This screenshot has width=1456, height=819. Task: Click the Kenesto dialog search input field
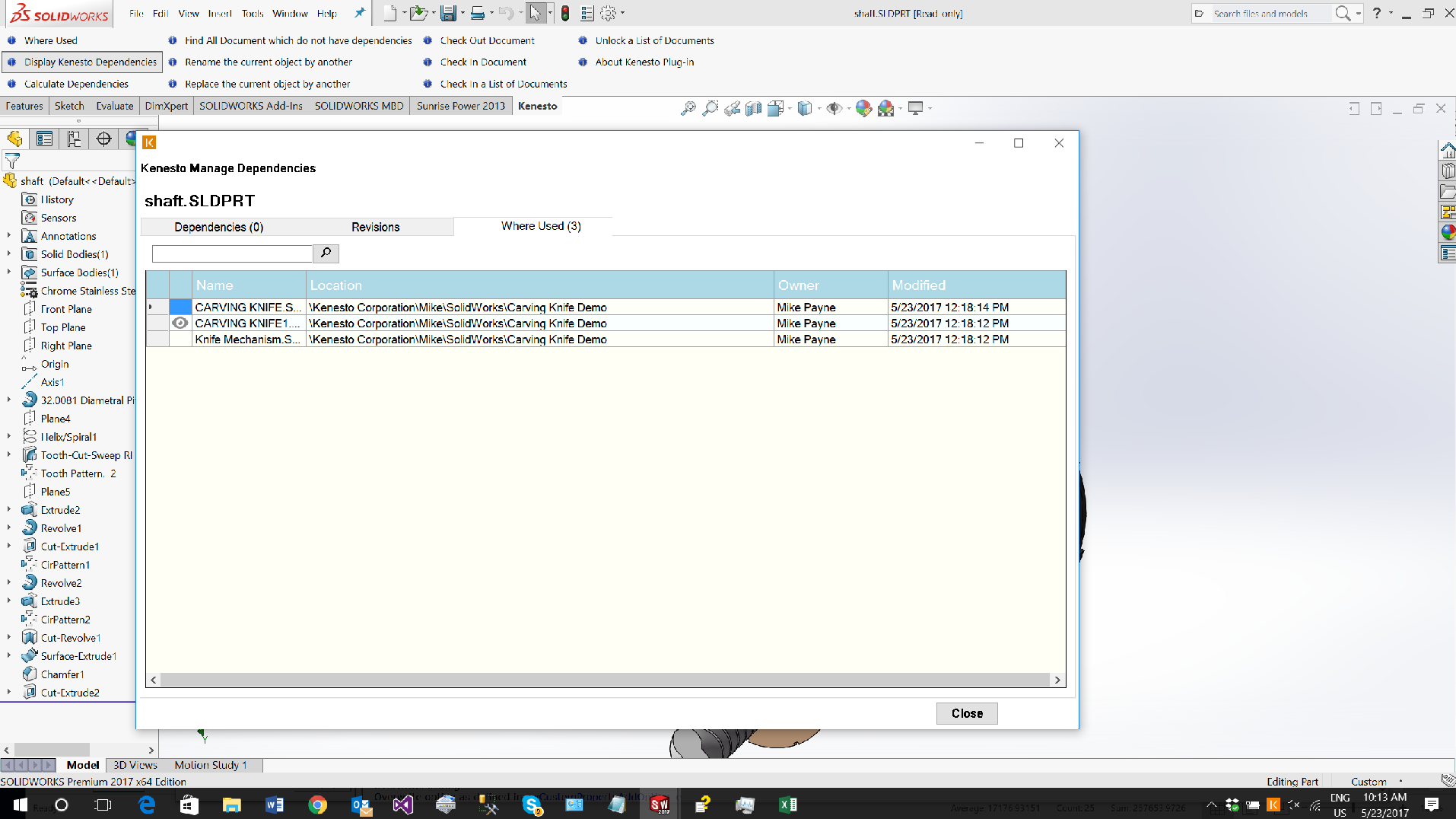tap(232, 253)
